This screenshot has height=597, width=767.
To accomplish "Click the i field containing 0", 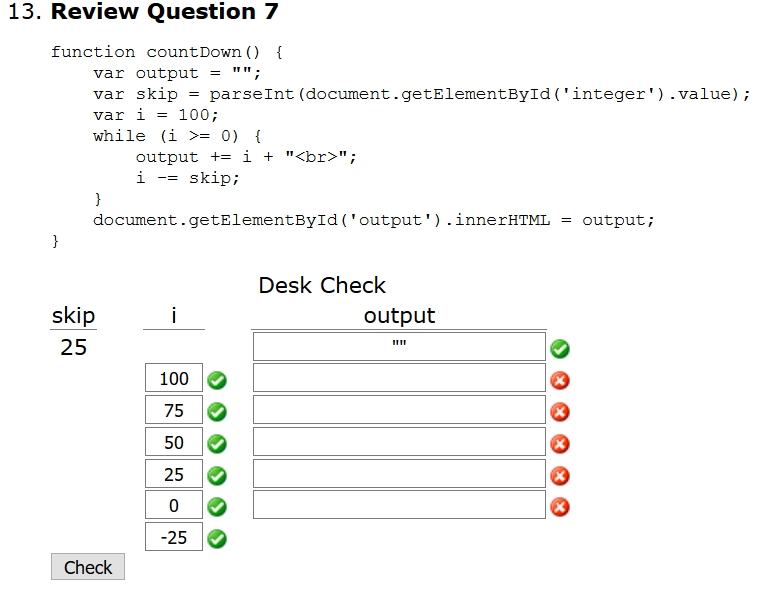I will 174,506.
